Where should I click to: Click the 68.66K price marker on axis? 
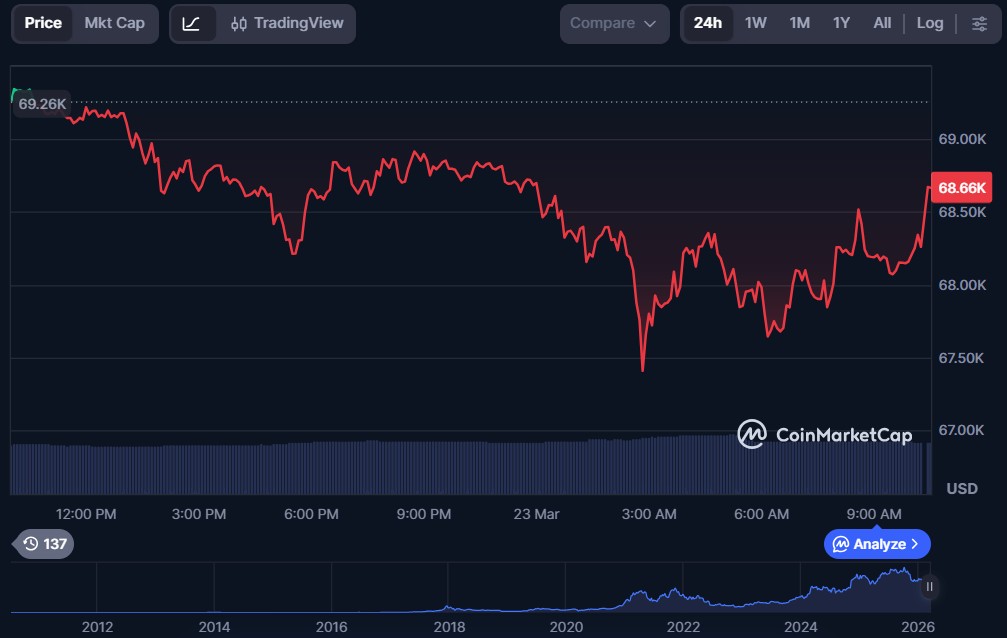[960, 187]
